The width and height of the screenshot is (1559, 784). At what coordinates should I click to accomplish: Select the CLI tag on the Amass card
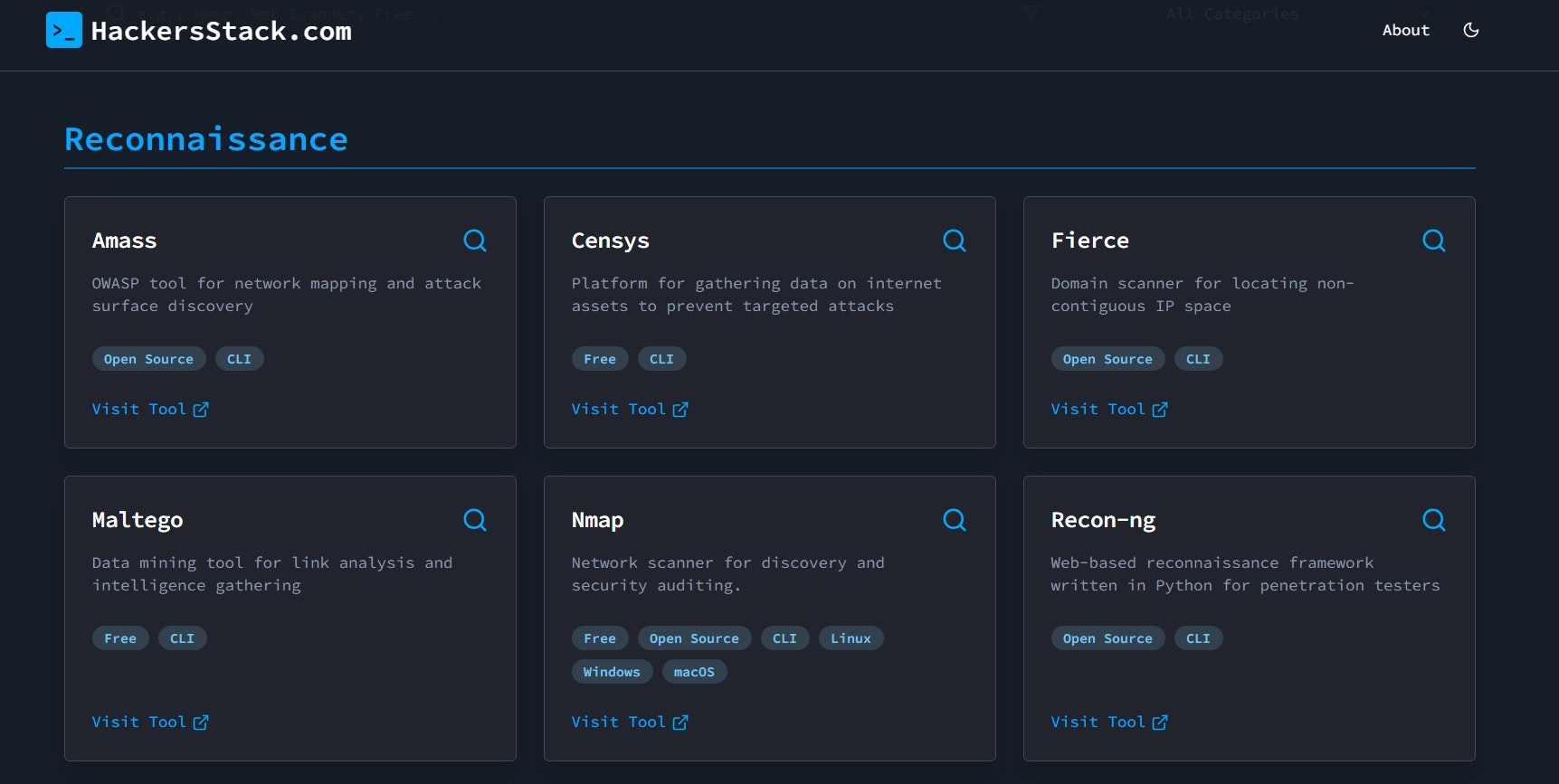tap(239, 359)
